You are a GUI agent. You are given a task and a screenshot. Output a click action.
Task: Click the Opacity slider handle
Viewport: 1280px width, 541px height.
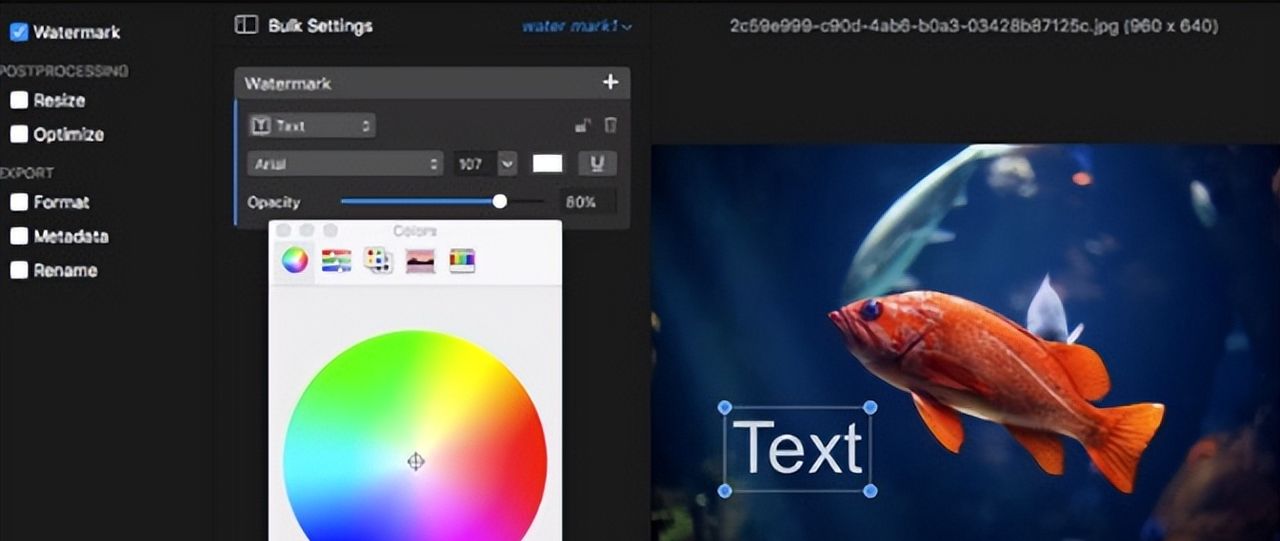coord(500,202)
